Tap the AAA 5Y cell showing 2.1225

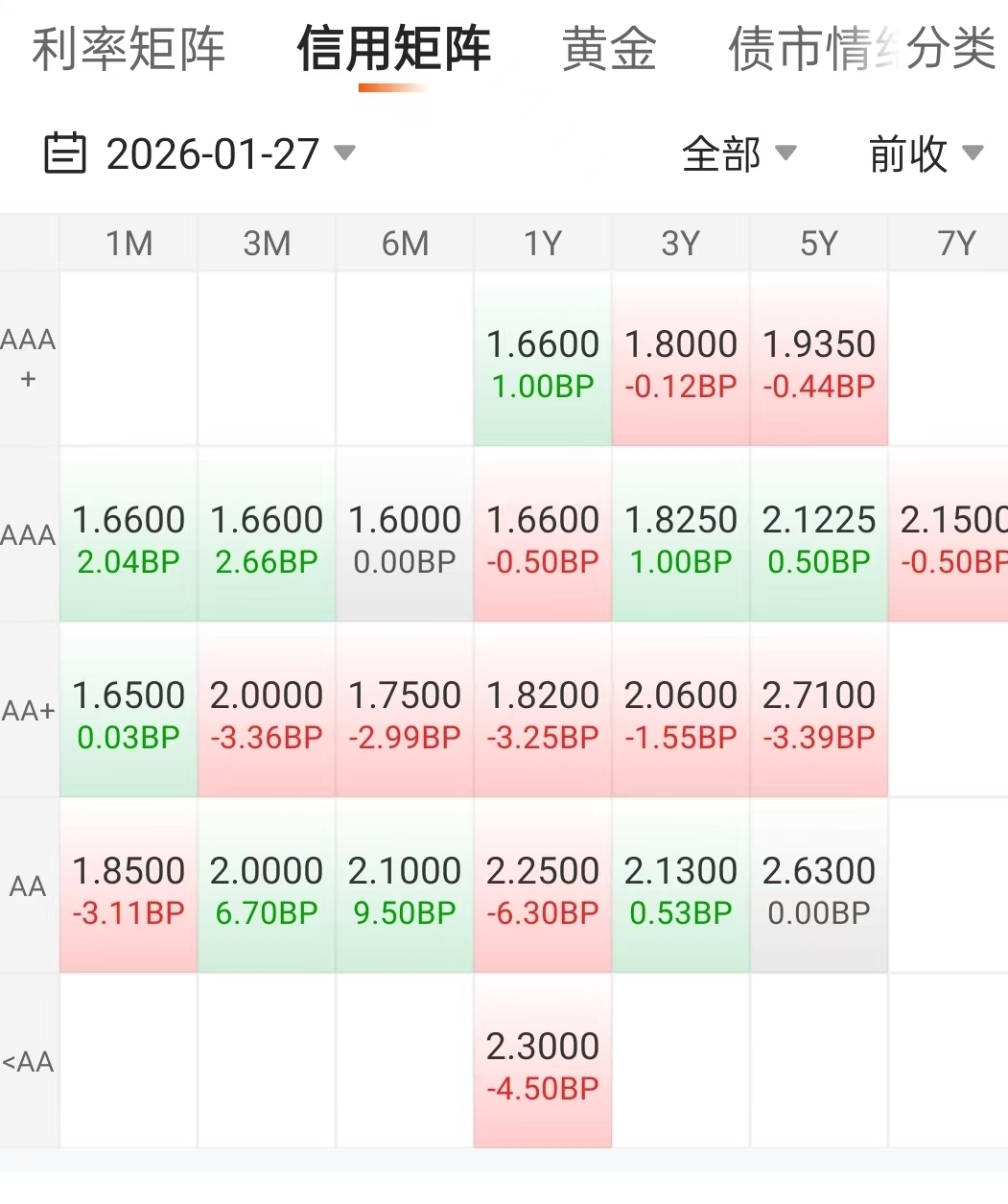819,534
